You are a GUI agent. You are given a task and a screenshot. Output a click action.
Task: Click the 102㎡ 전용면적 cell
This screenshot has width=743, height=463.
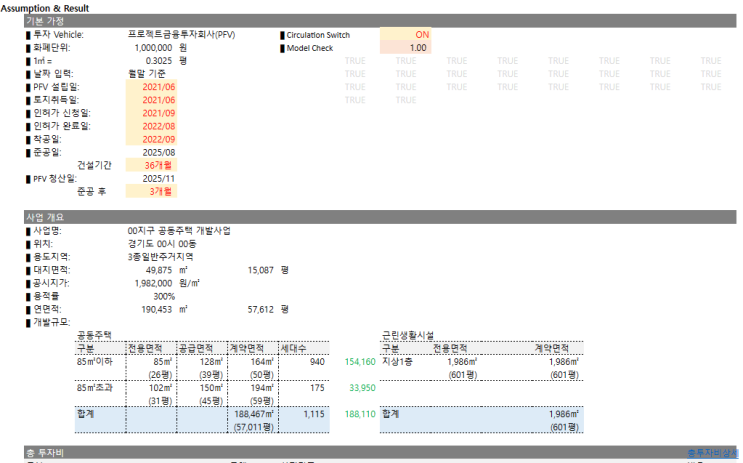pyautogui.click(x=160, y=388)
